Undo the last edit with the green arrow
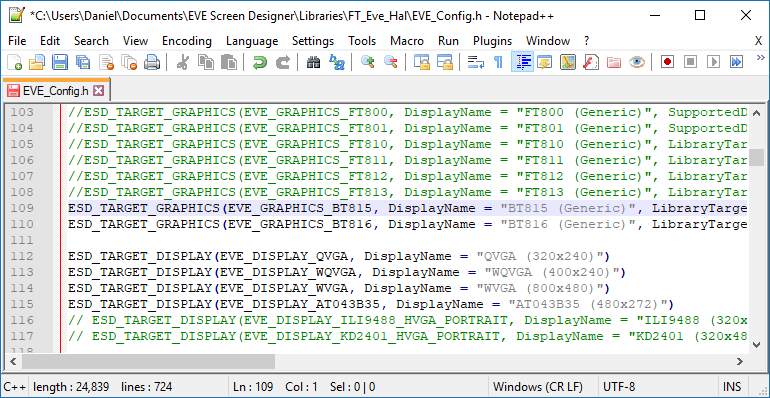 pos(259,62)
